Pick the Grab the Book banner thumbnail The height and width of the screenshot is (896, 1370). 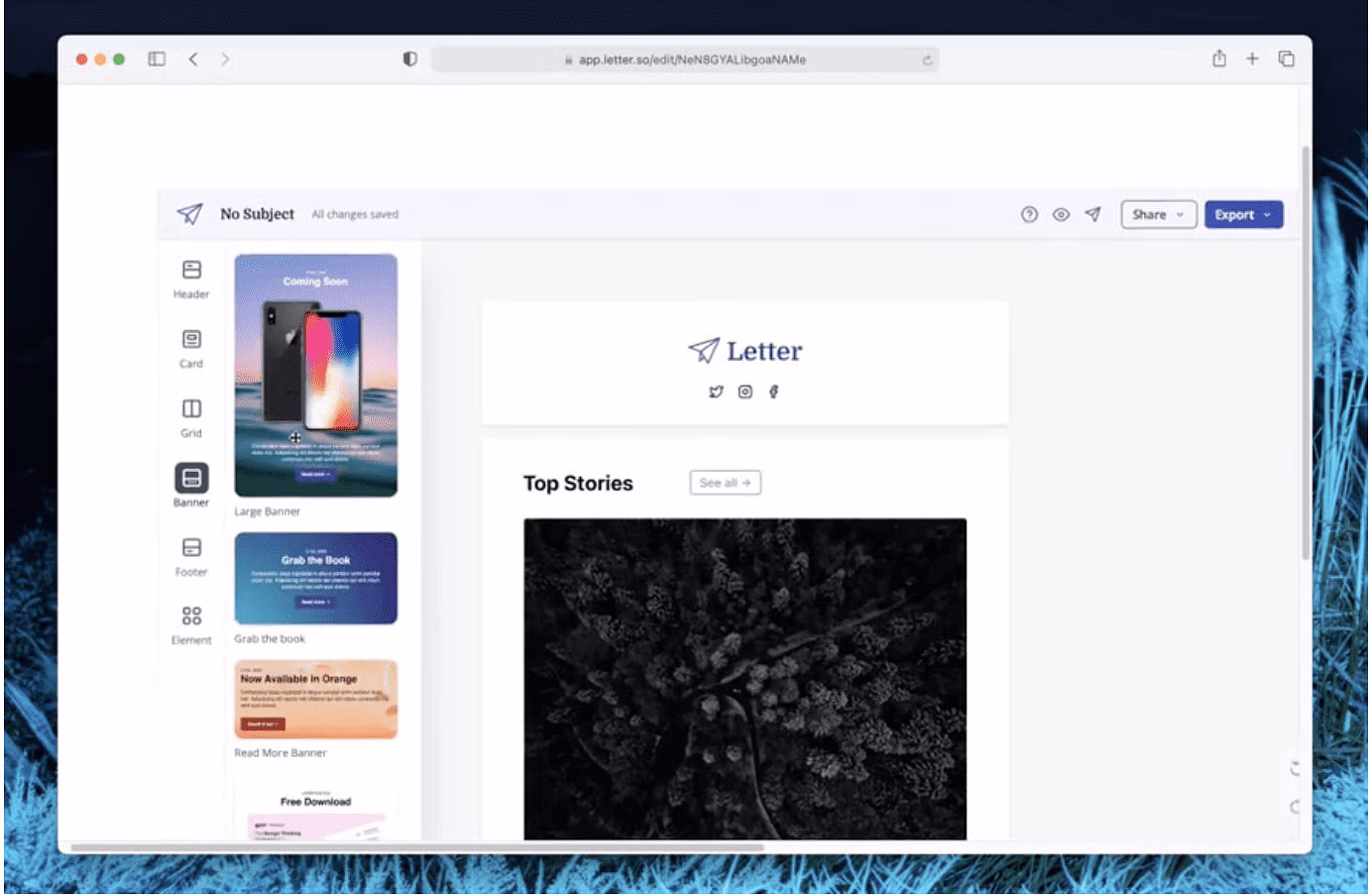315,579
